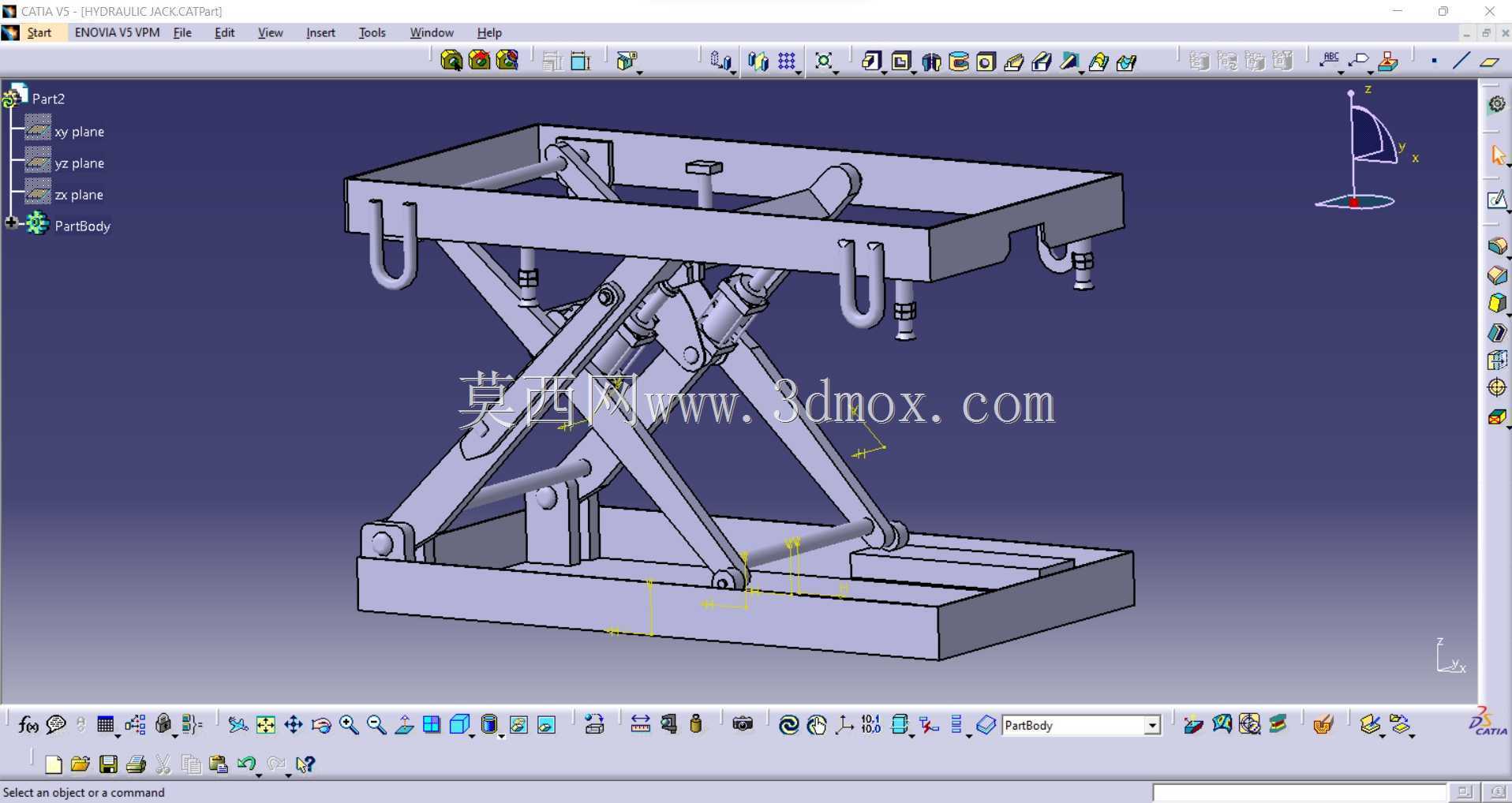Open the Measure Between tool
Image resolution: width=1512 pixels, height=803 pixels.
point(641,724)
